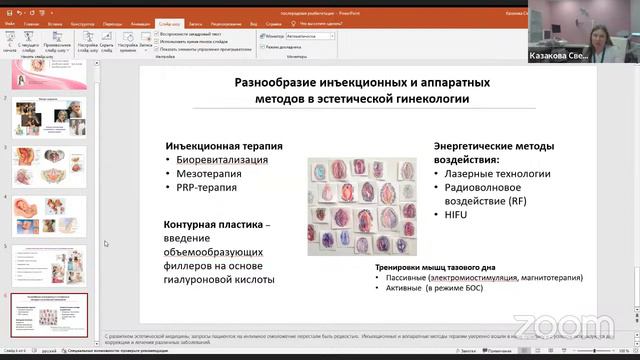Open Настройка слайд-шоу settings
Screen dimensions: 640x360
(x=88, y=42)
